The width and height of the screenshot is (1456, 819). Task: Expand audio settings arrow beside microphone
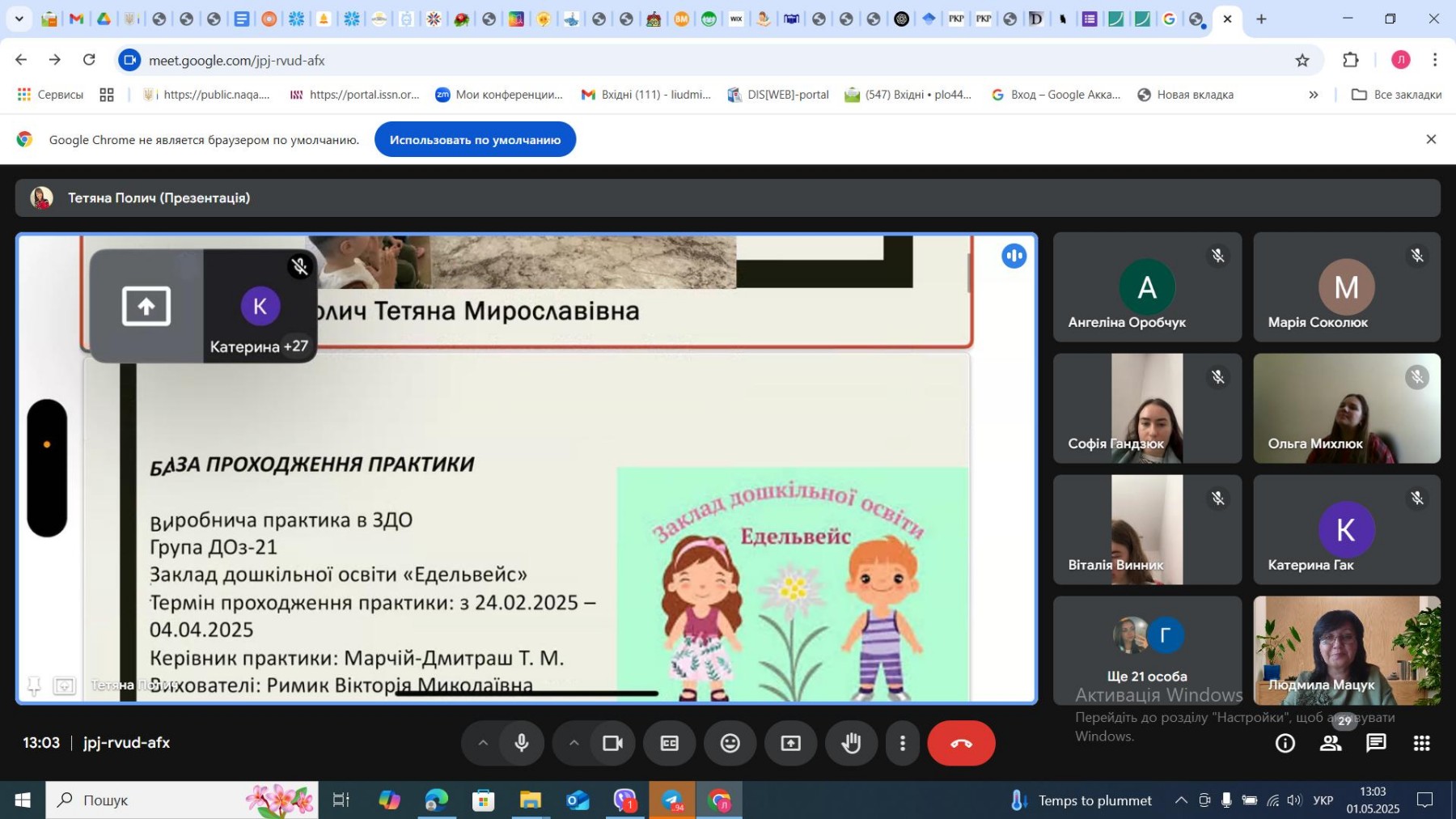tap(483, 743)
